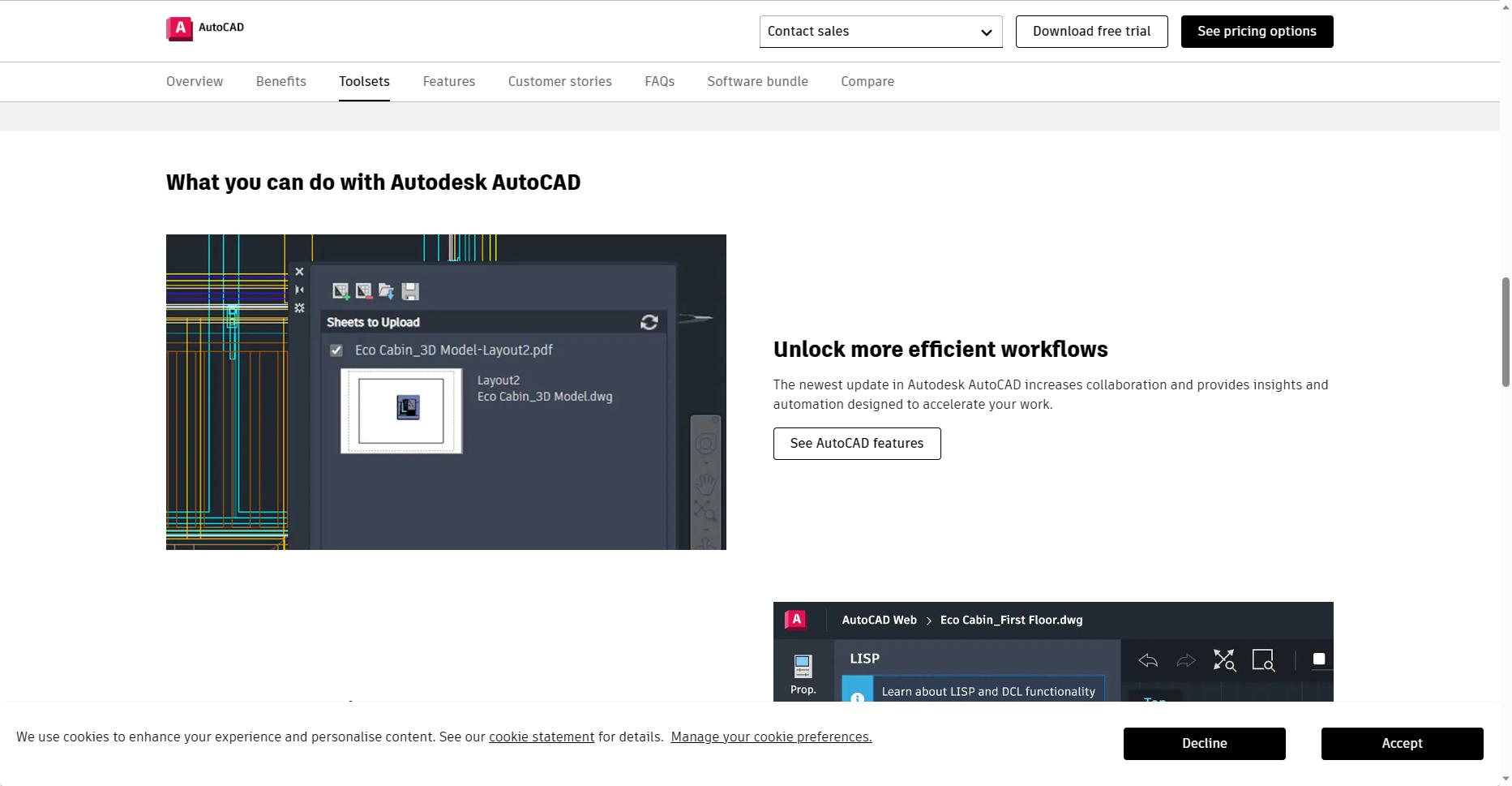The width and height of the screenshot is (1512, 786).
Task: Go to the Customer stories tab
Action: [559, 82]
